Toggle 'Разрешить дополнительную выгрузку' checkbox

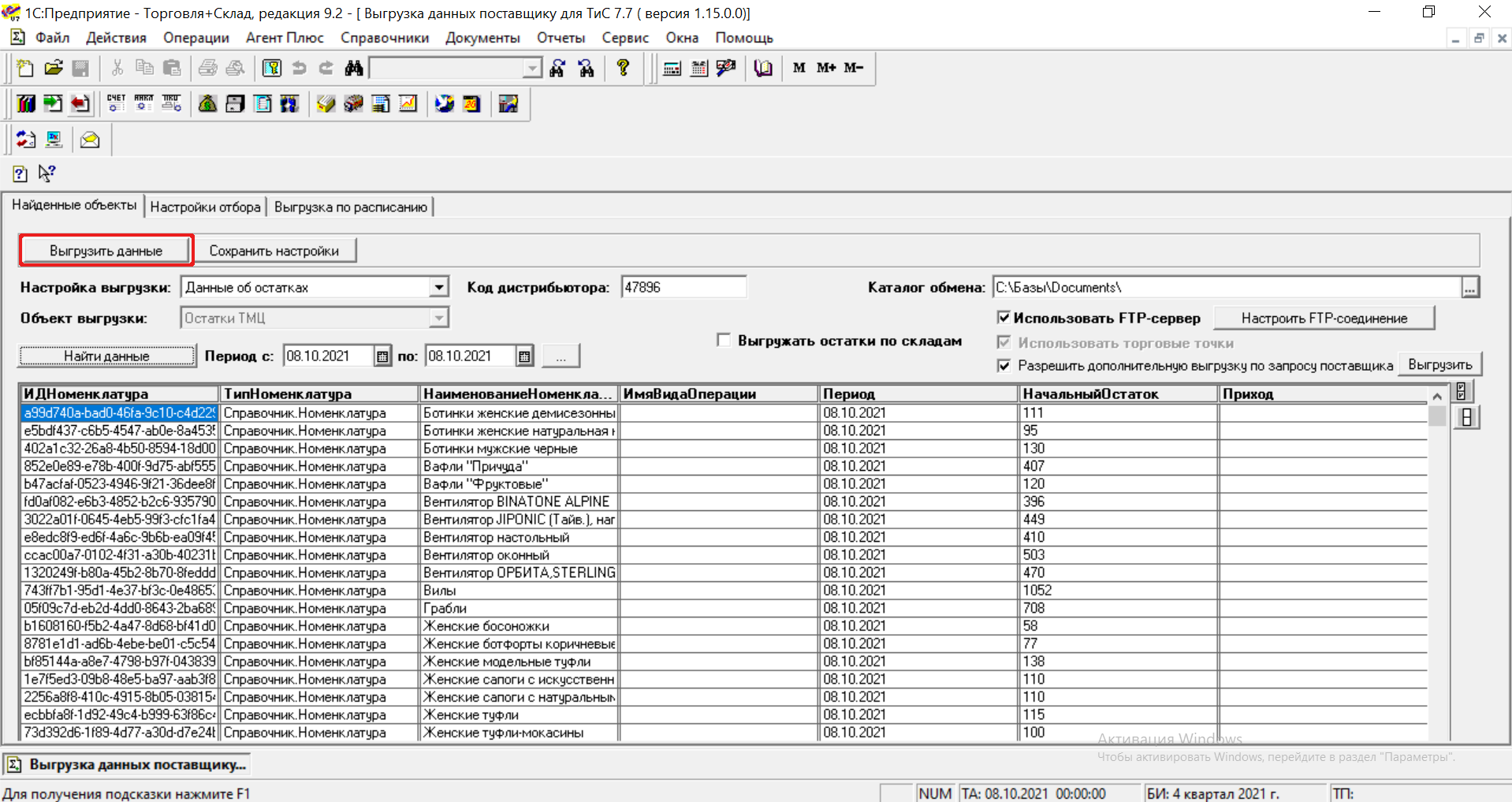(1004, 365)
